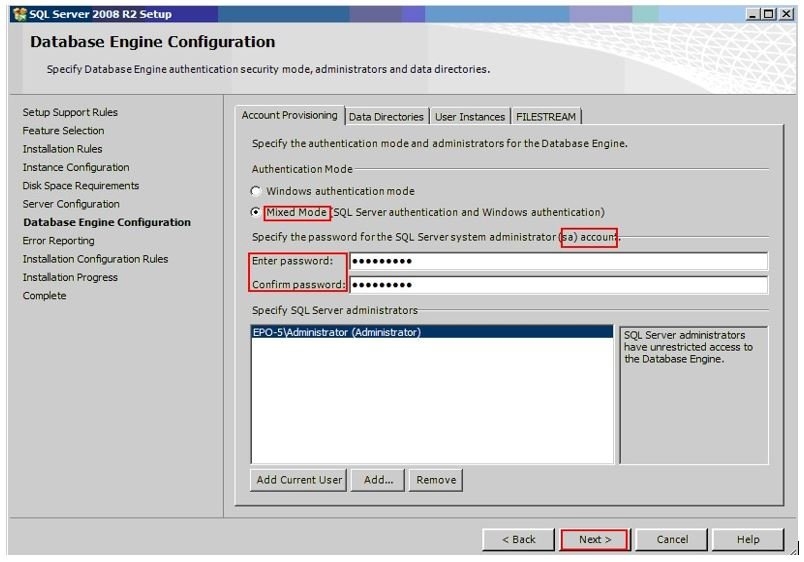The height and width of the screenshot is (562, 804).
Task: Maximize the setup window
Action: point(768,14)
